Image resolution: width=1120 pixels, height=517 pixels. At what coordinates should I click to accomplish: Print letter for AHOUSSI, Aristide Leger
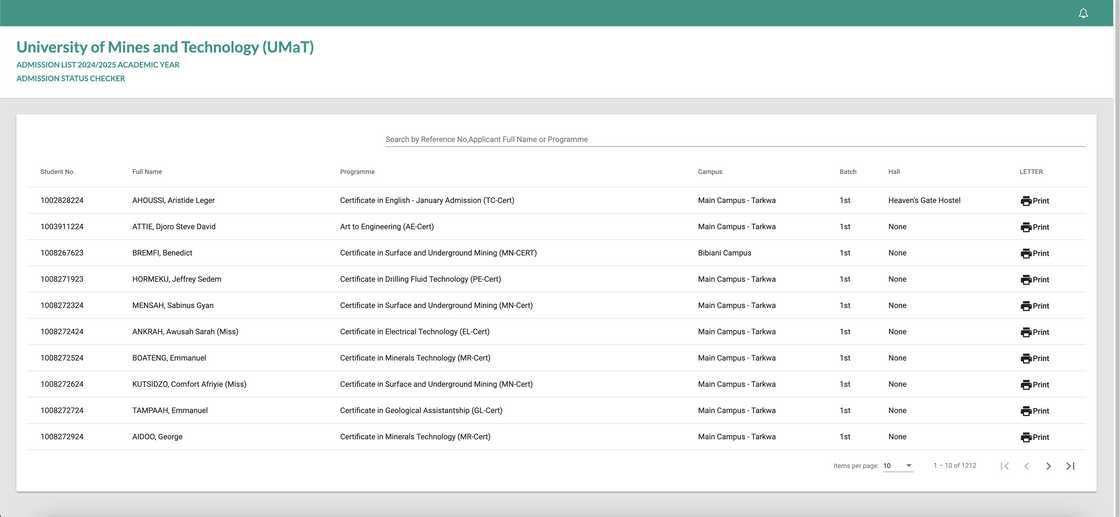coord(1035,201)
